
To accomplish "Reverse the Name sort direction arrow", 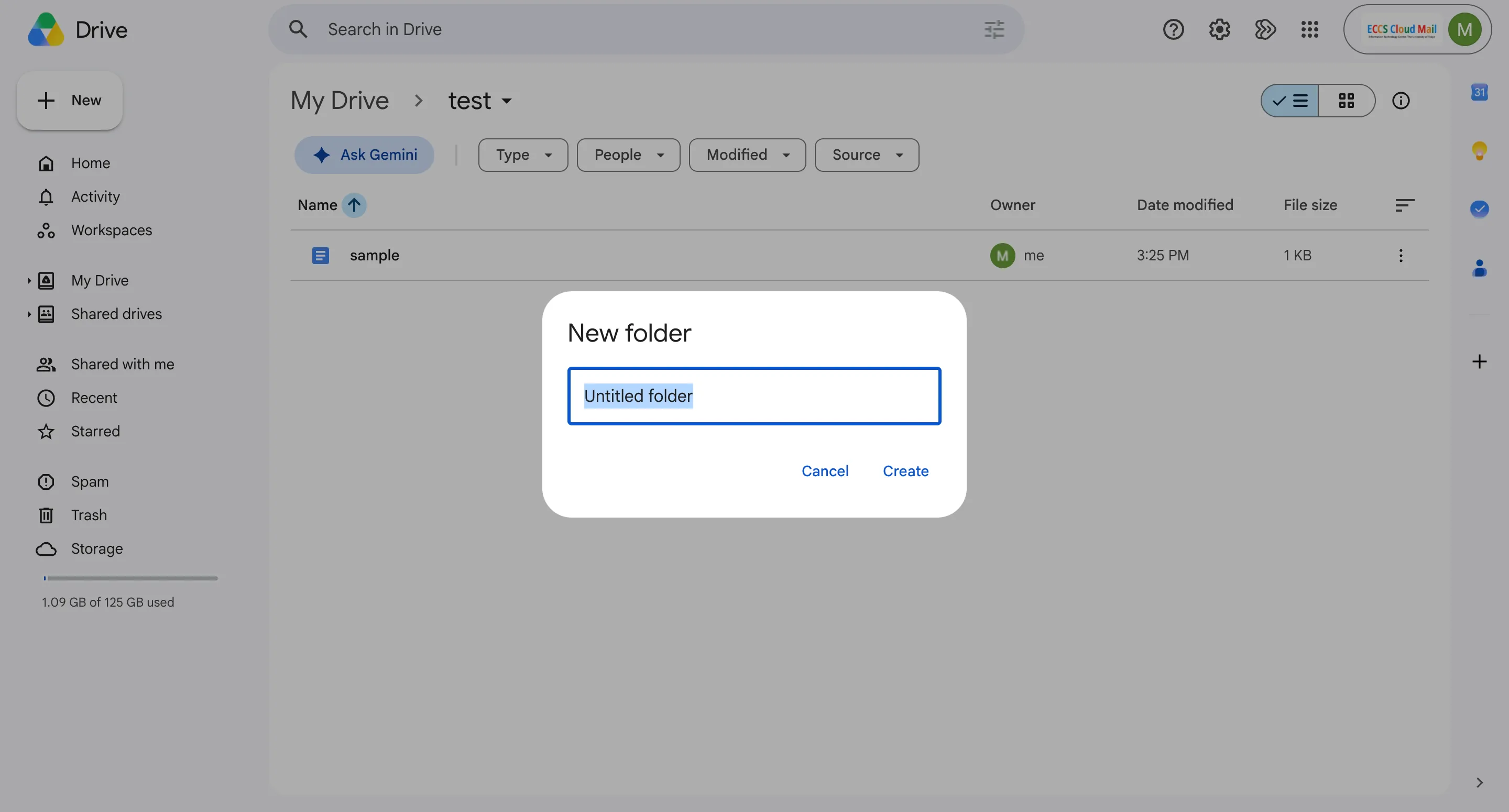I will (x=354, y=205).
